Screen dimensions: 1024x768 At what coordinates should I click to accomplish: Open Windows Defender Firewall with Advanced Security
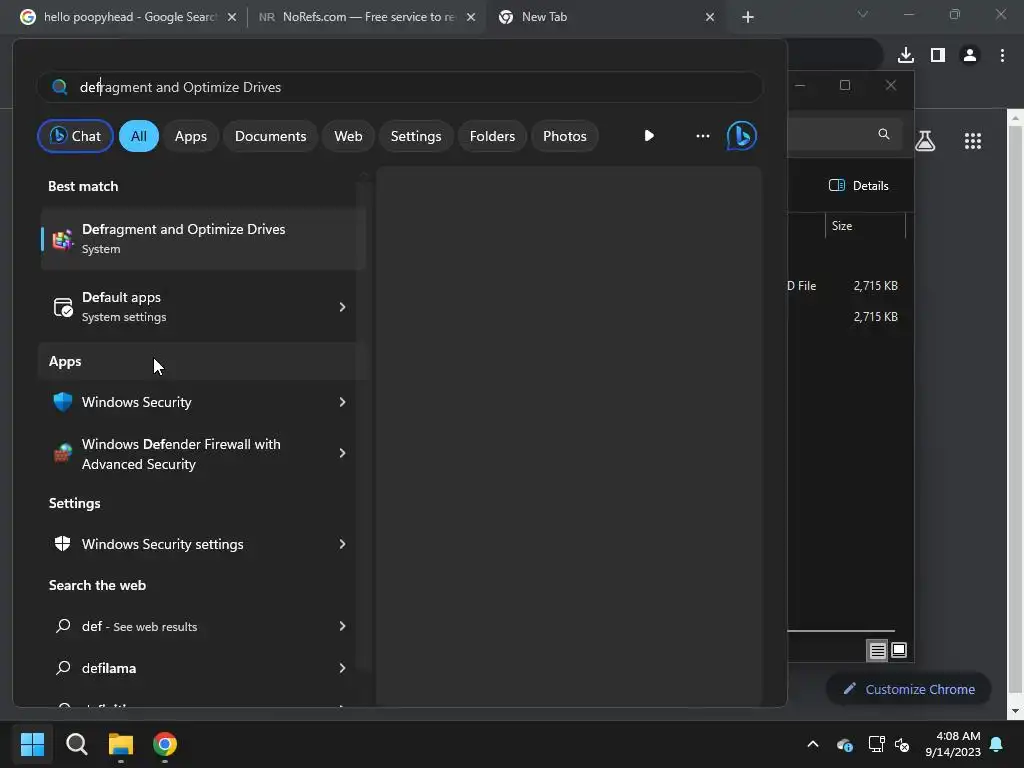(198, 454)
